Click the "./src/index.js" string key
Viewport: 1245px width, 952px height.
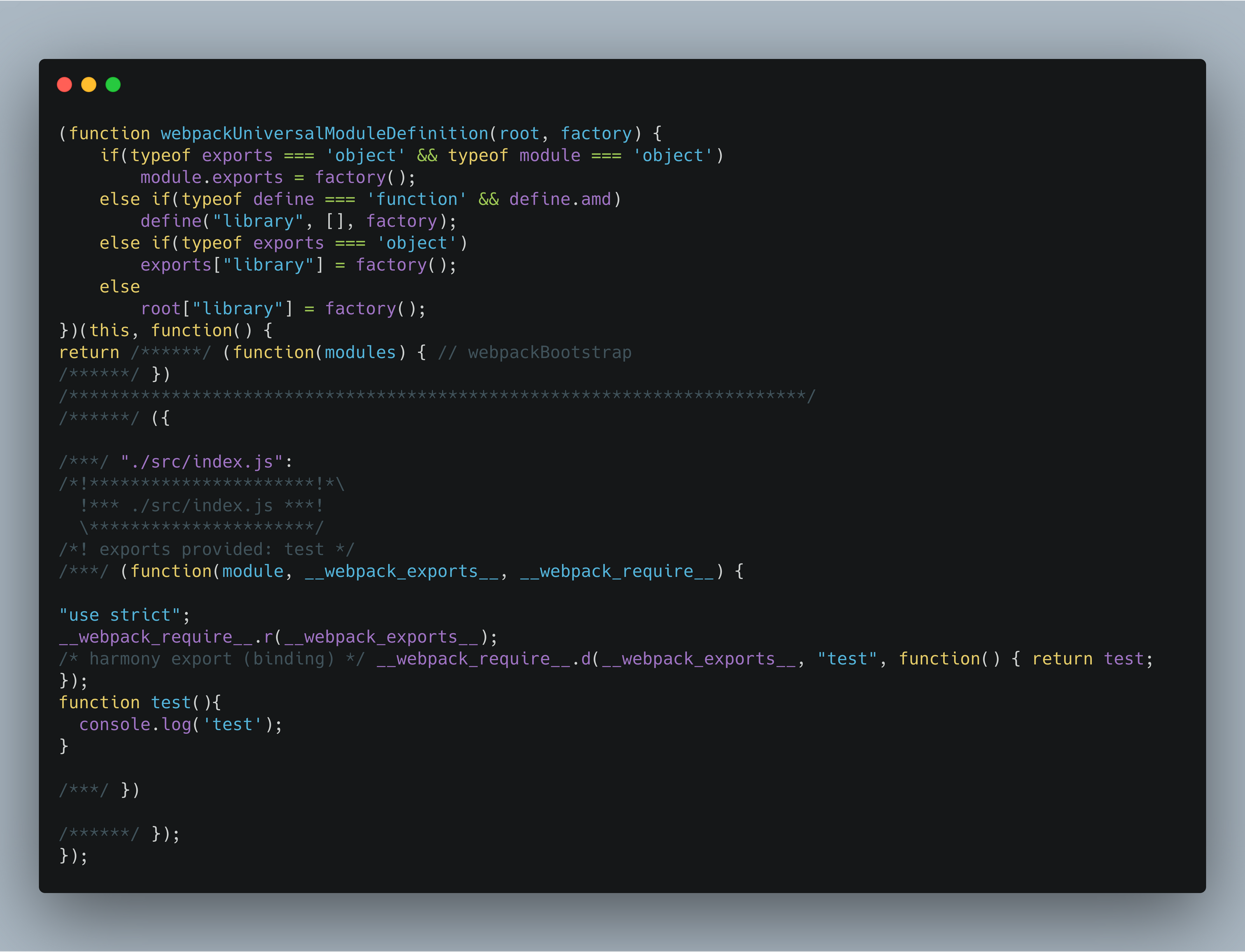(x=202, y=462)
